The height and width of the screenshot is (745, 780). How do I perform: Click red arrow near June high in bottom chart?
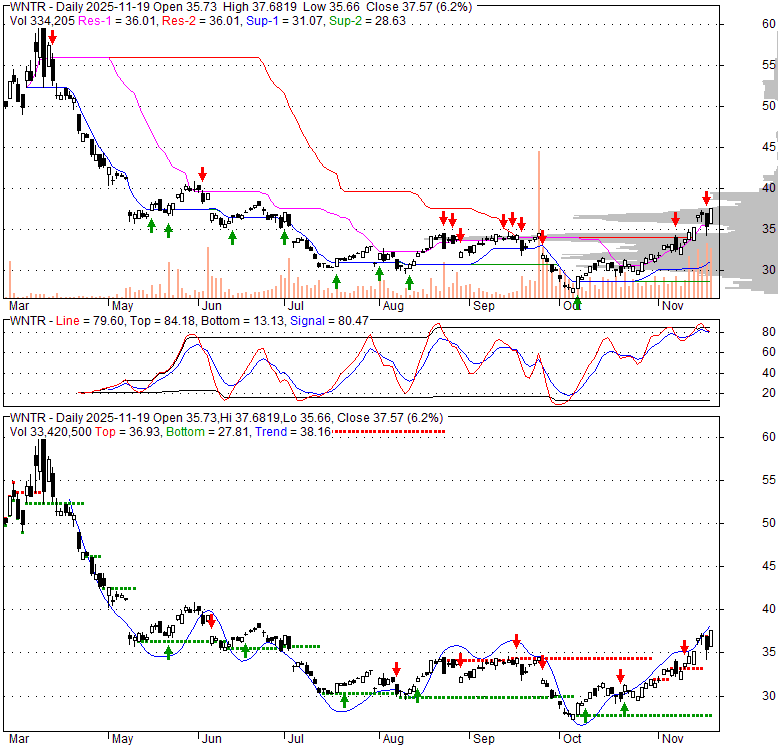click(211, 621)
